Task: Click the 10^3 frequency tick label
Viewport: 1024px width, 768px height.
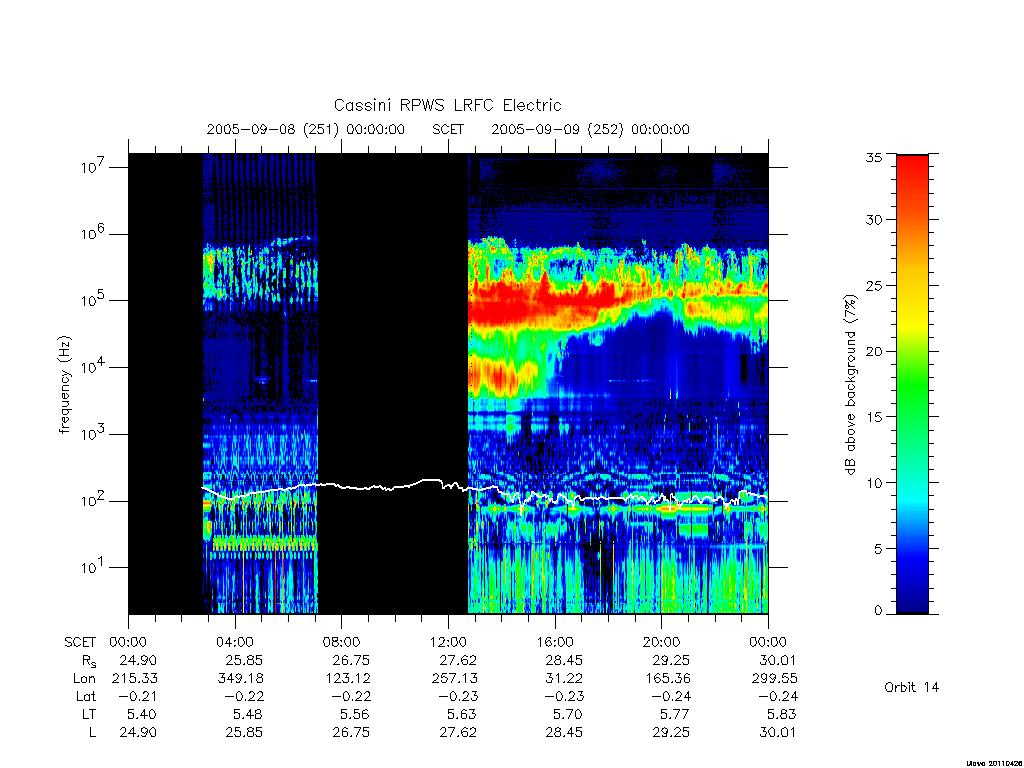Action: pyautogui.click(x=93, y=434)
